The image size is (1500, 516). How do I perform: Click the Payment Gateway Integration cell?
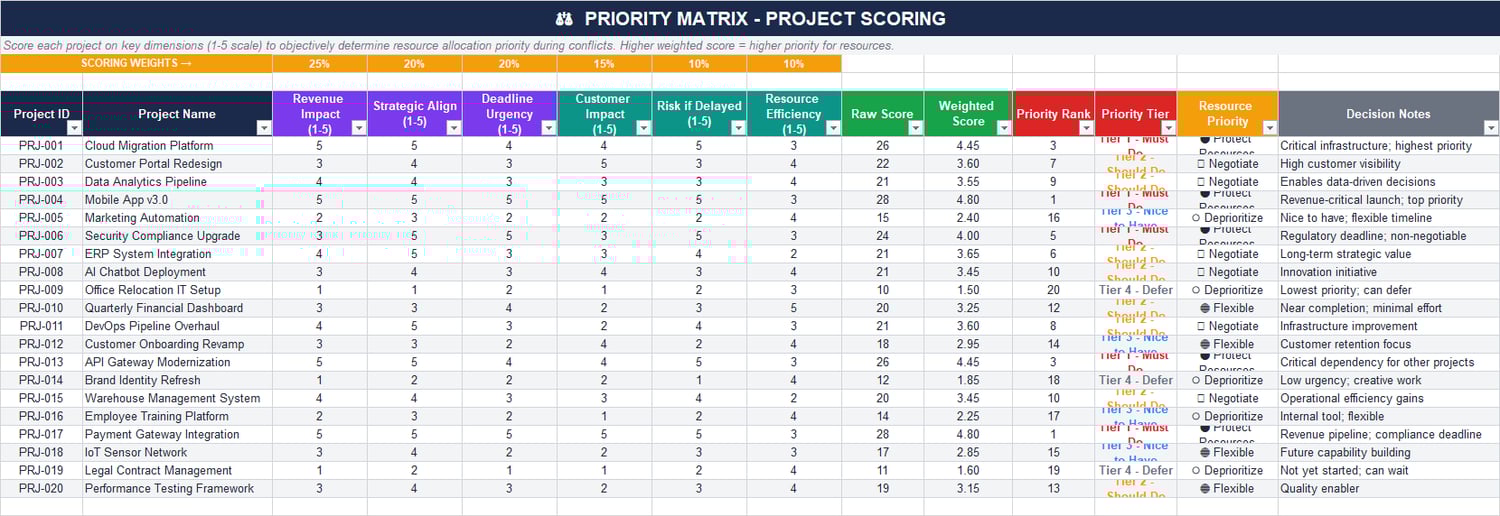point(177,434)
